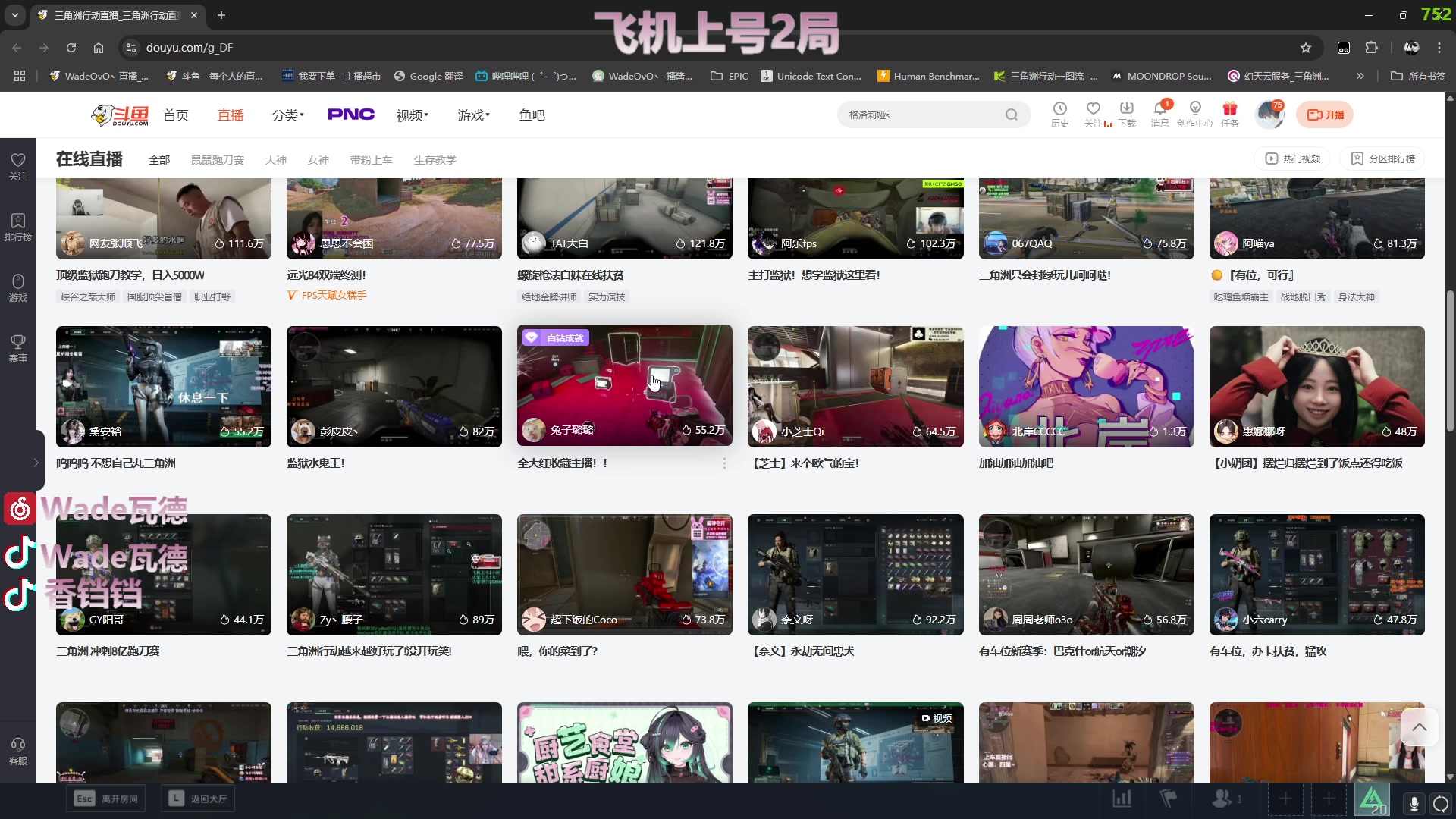This screenshot has width=1456, height=819.
Task: Click the bar chart icon in bottom bar
Action: point(1122,799)
